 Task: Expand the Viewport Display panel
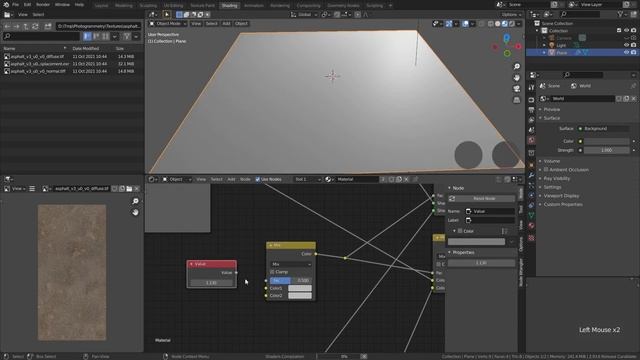[561, 196]
